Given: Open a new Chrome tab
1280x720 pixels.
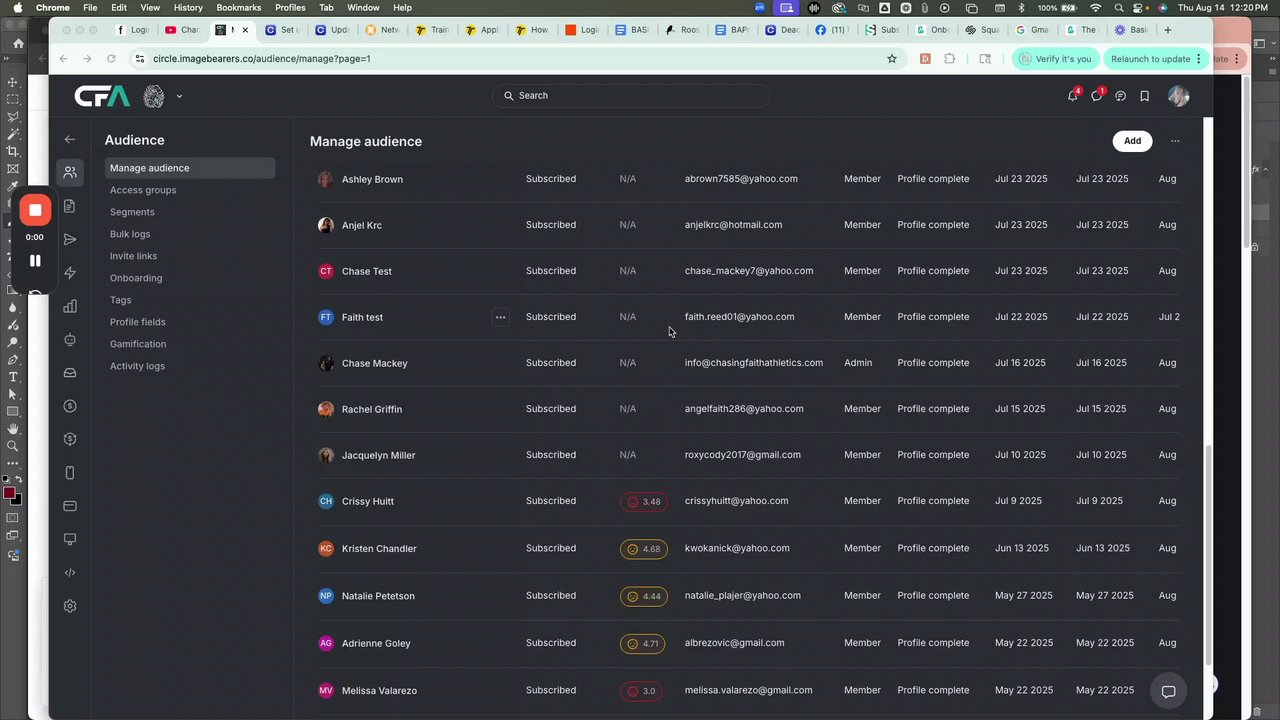Looking at the screenshot, I should (x=1167, y=30).
